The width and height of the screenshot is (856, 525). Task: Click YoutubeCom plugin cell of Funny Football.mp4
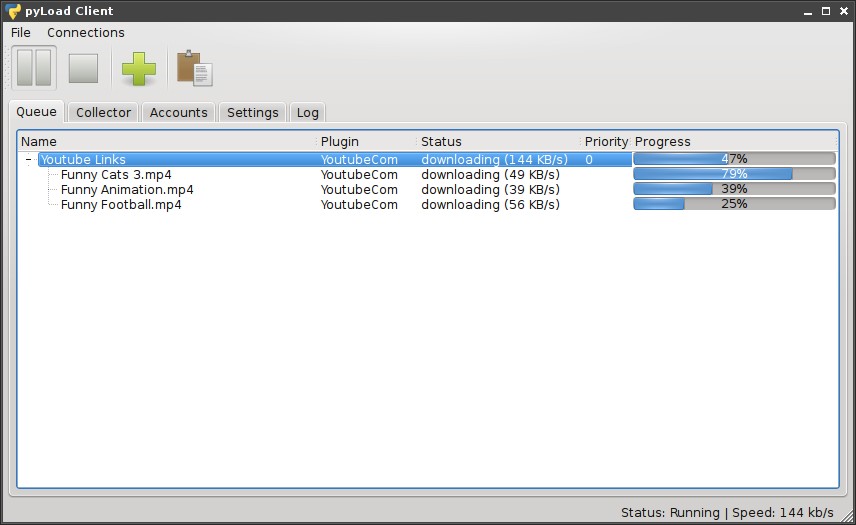tap(359, 205)
